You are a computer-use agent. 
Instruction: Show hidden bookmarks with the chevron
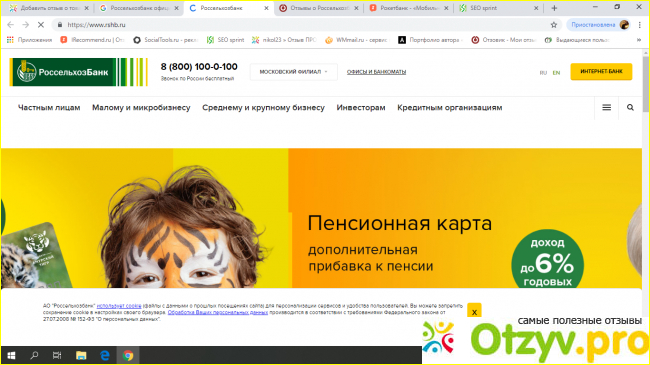coord(639,40)
